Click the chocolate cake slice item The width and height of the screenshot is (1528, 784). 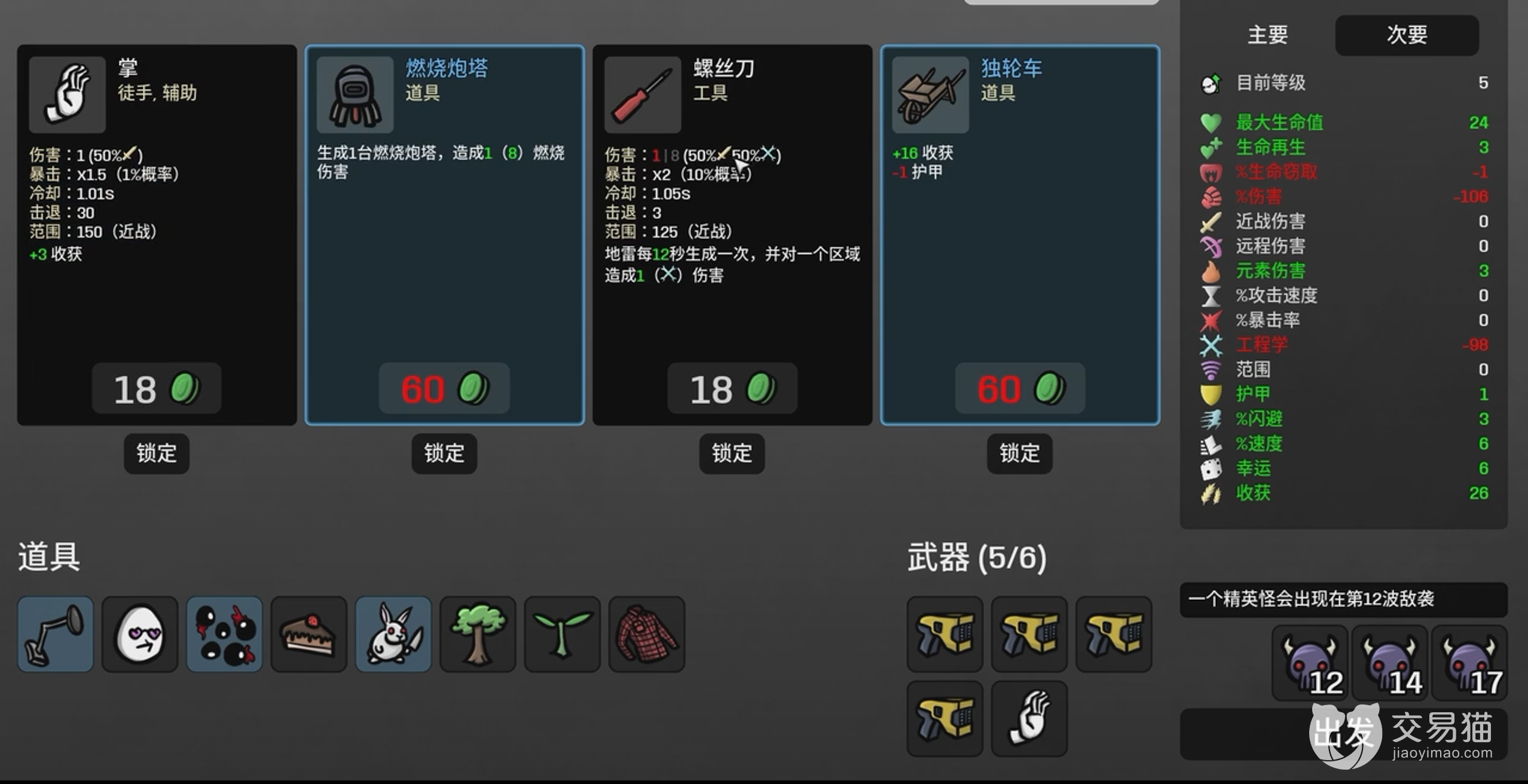point(309,634)
